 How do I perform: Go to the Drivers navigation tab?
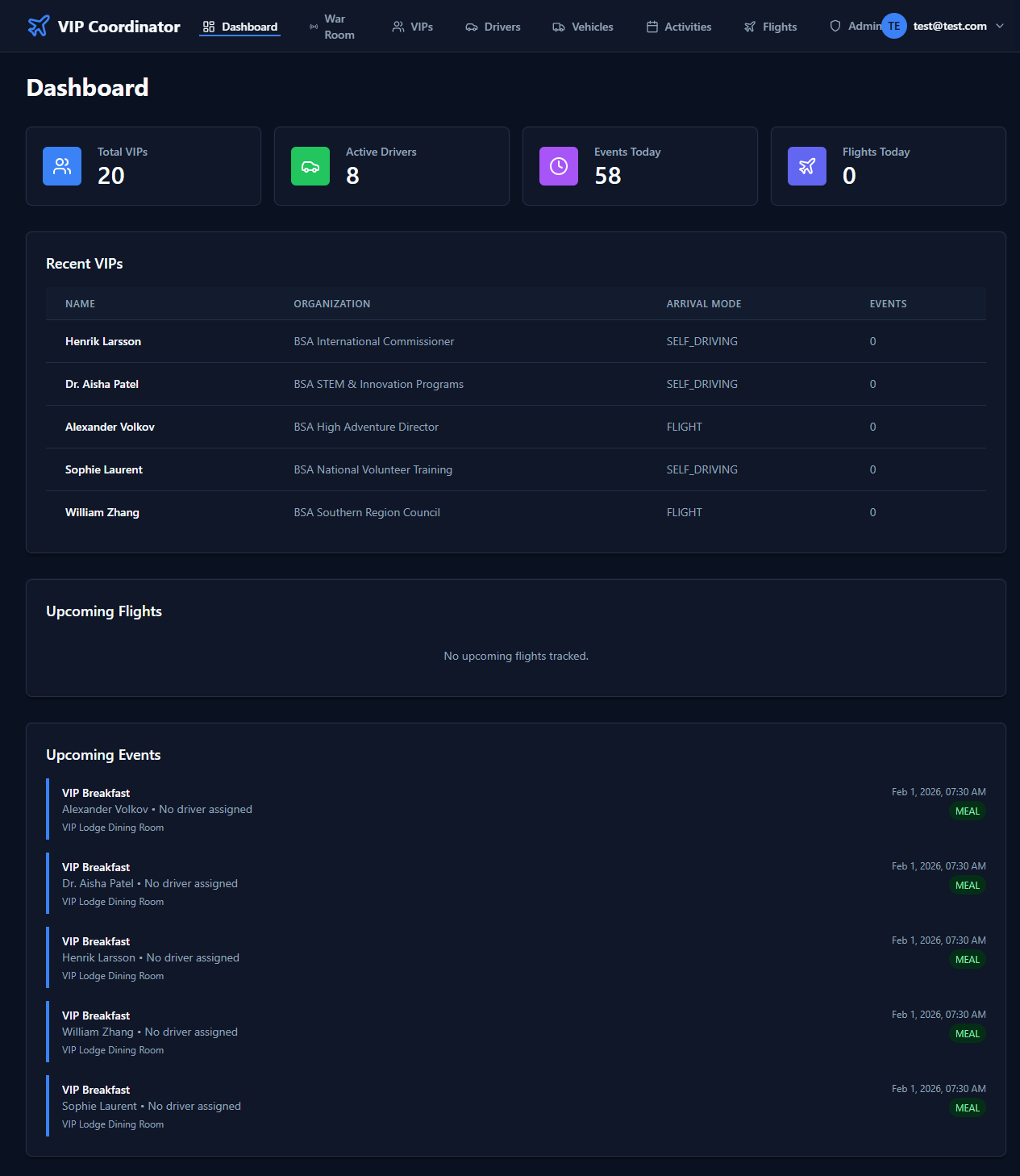493,27
